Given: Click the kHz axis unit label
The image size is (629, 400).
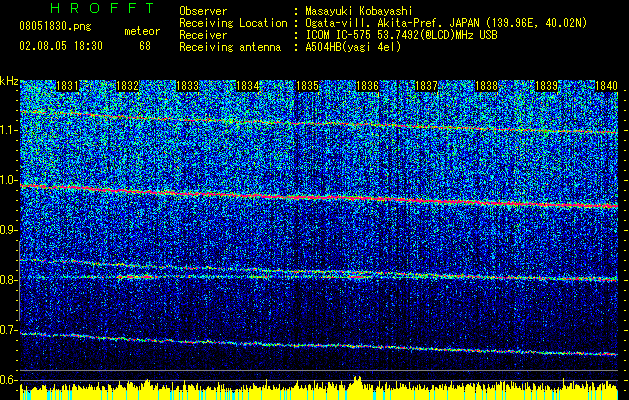Looking at the screenshot, I should [9, 81].
